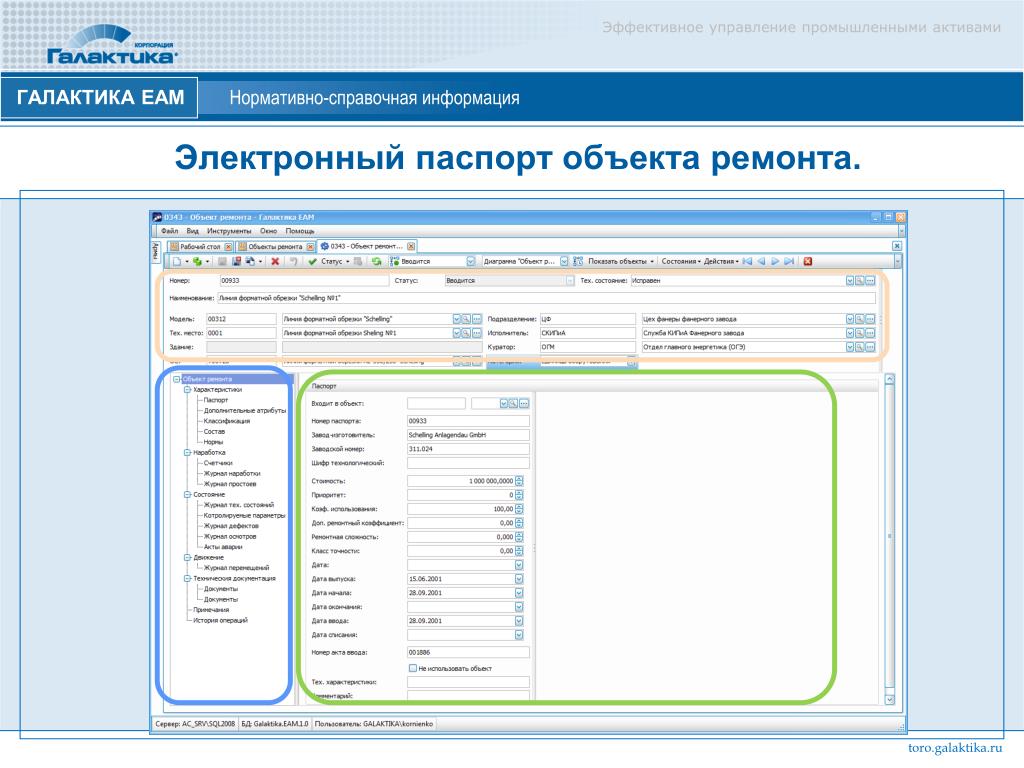The width and height of the screenshot is (1024, 768).
Task: Open the Файл menu
Action: [x=169, y=231]
